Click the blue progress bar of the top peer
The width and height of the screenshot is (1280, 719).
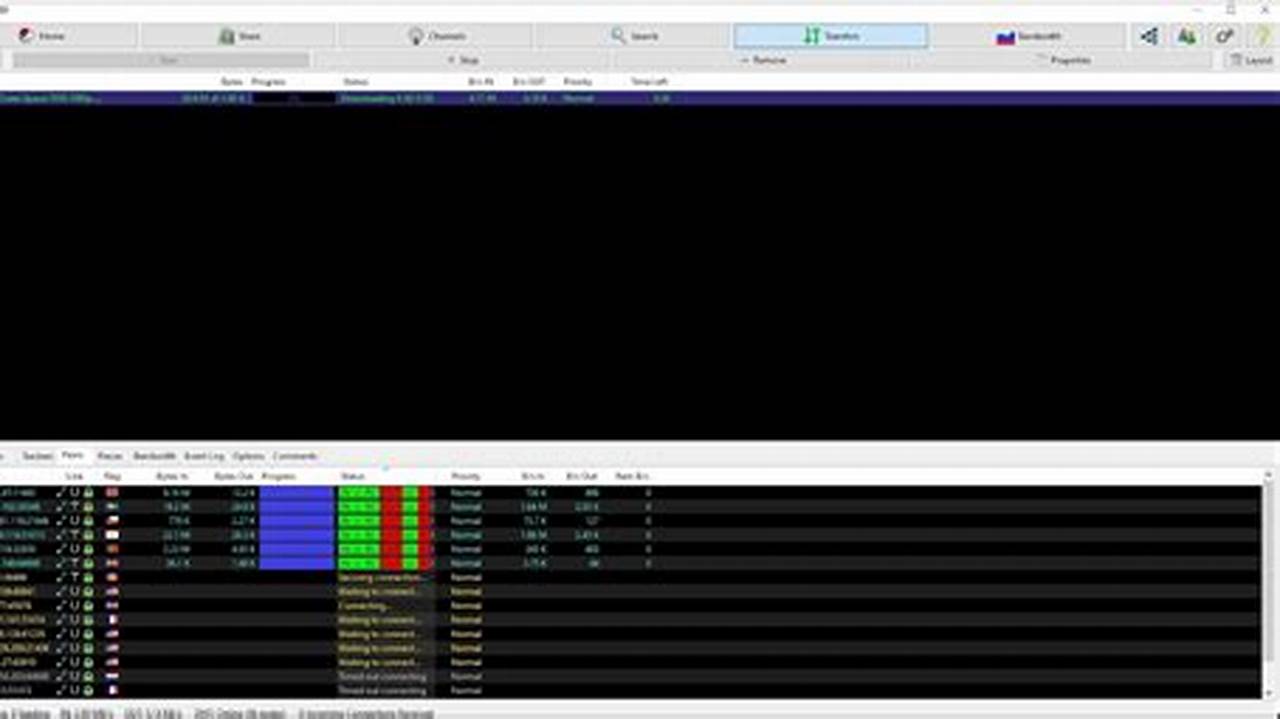click(295, 492)
